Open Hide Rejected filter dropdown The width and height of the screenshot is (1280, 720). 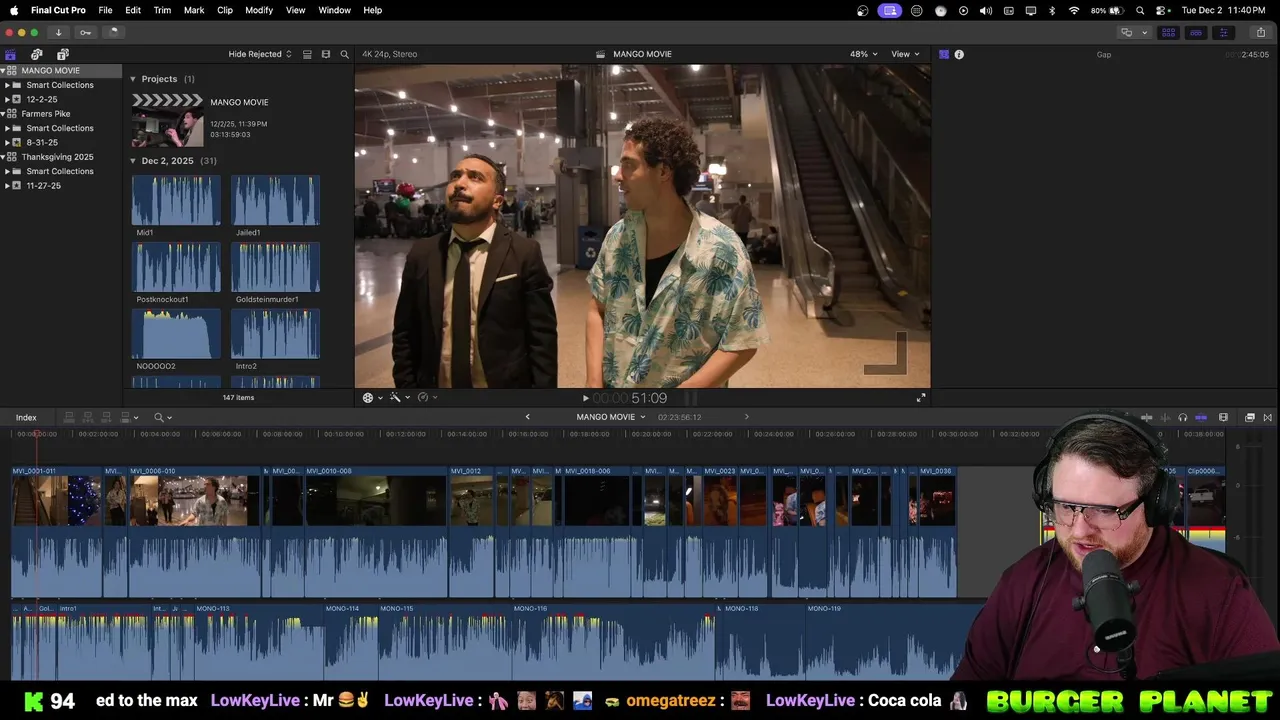click(260, 54)
